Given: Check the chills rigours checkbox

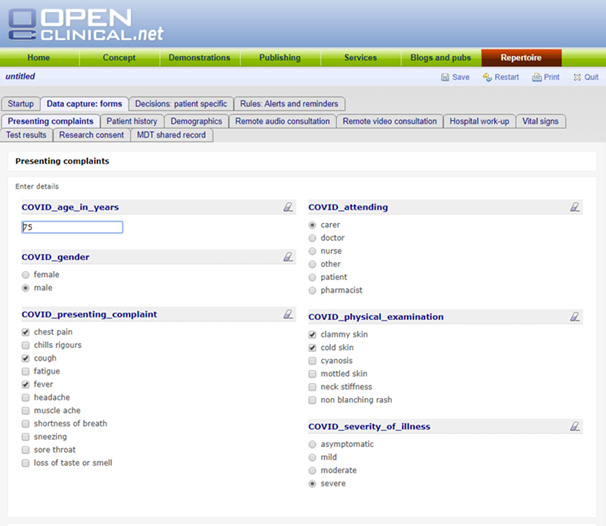Looking at the screenshot, I should (x=26, y=345).
